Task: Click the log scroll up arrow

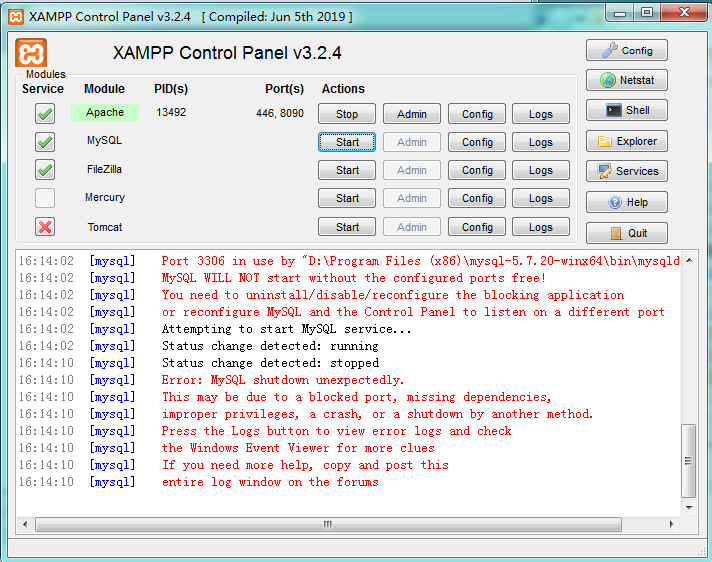Action: pyautogui.click(x=689, y=260)
